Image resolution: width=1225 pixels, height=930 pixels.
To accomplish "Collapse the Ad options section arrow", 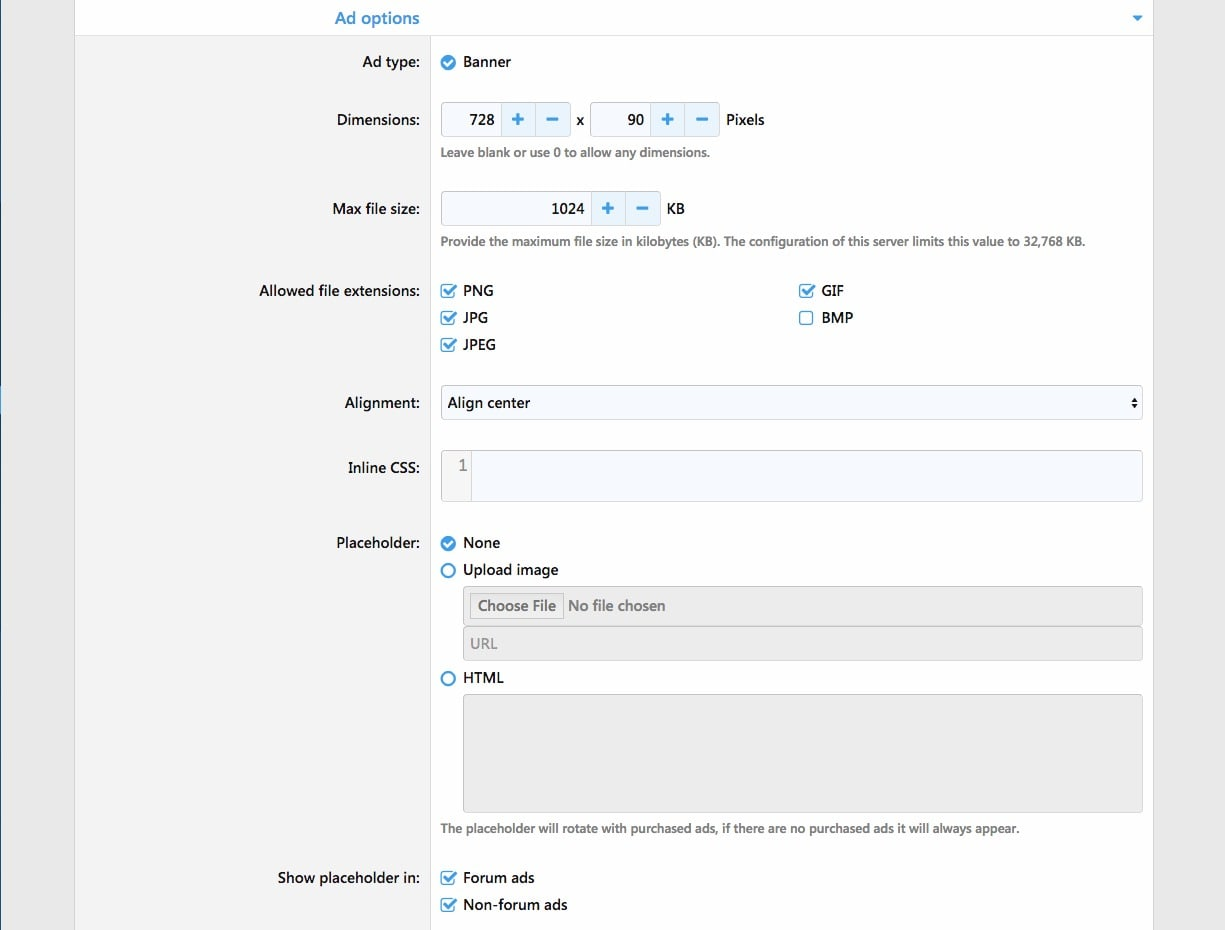I will pyautogui.click(x=1137, y=18).
